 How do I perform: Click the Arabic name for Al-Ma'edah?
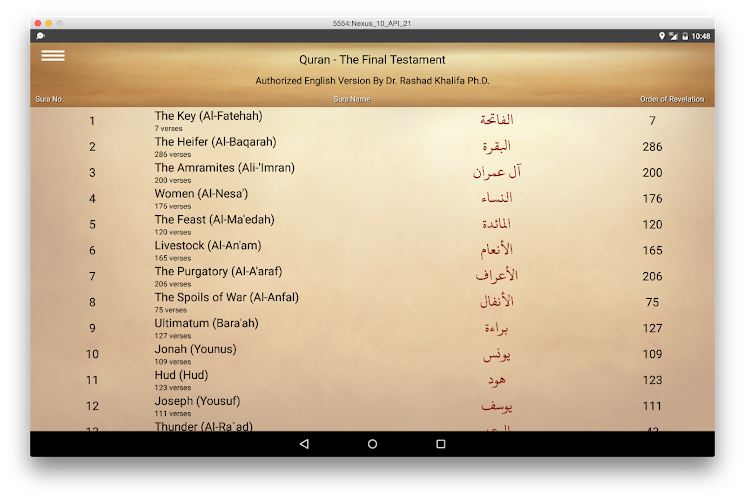[x=497, y=223]
